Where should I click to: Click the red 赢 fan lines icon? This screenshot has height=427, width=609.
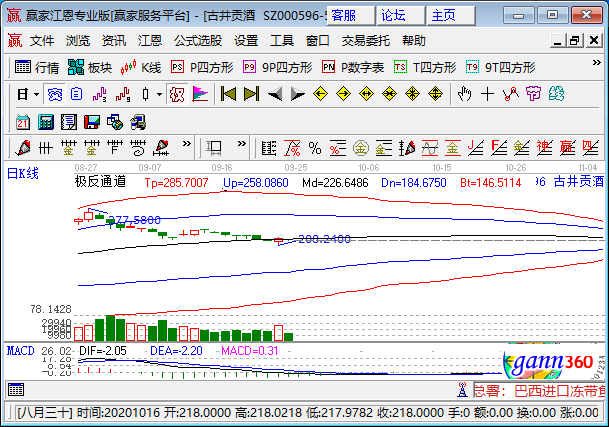pos(567,148)
